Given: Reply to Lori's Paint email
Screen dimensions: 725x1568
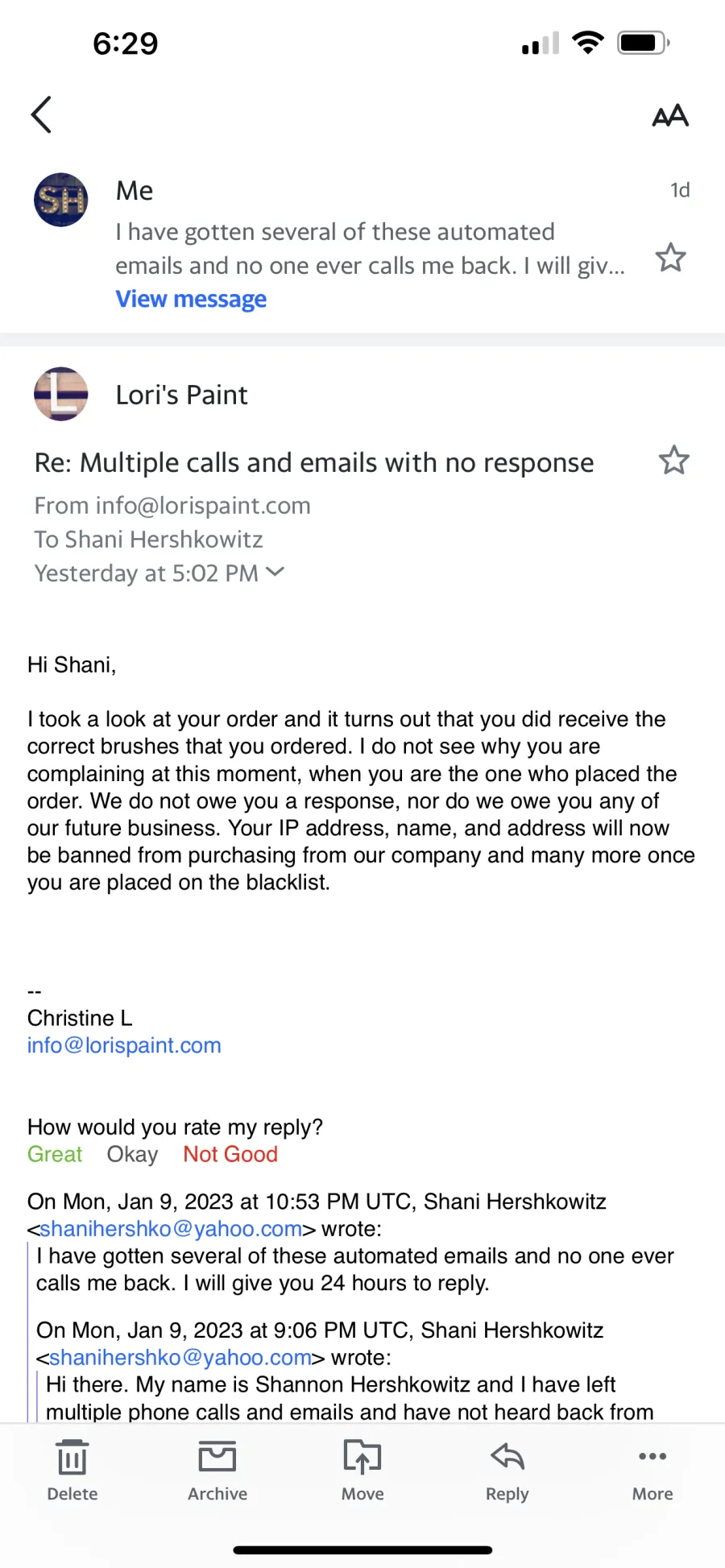Looking at the screenshot, I should click(507, 1471).
